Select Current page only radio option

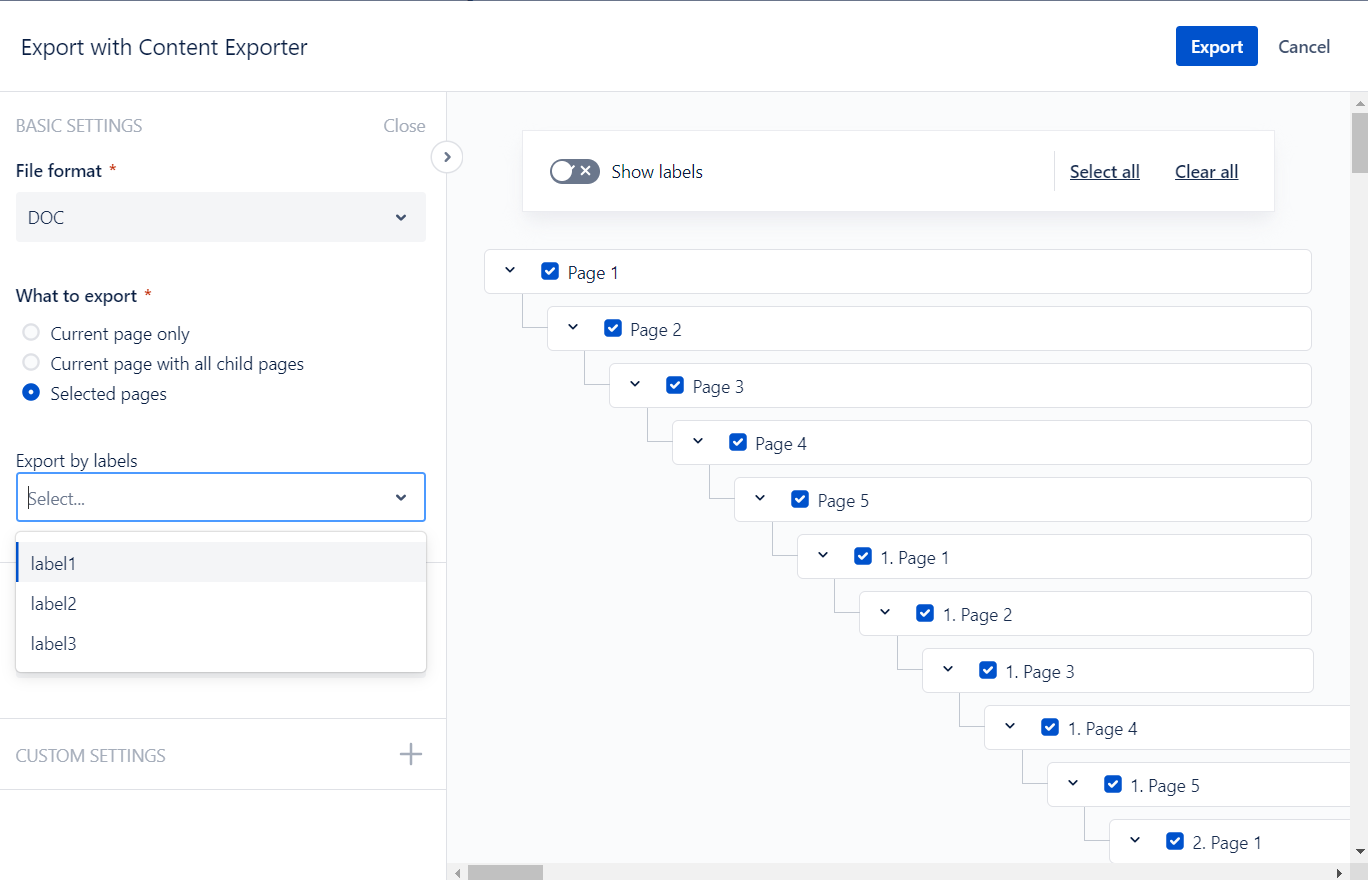point(31,333)
